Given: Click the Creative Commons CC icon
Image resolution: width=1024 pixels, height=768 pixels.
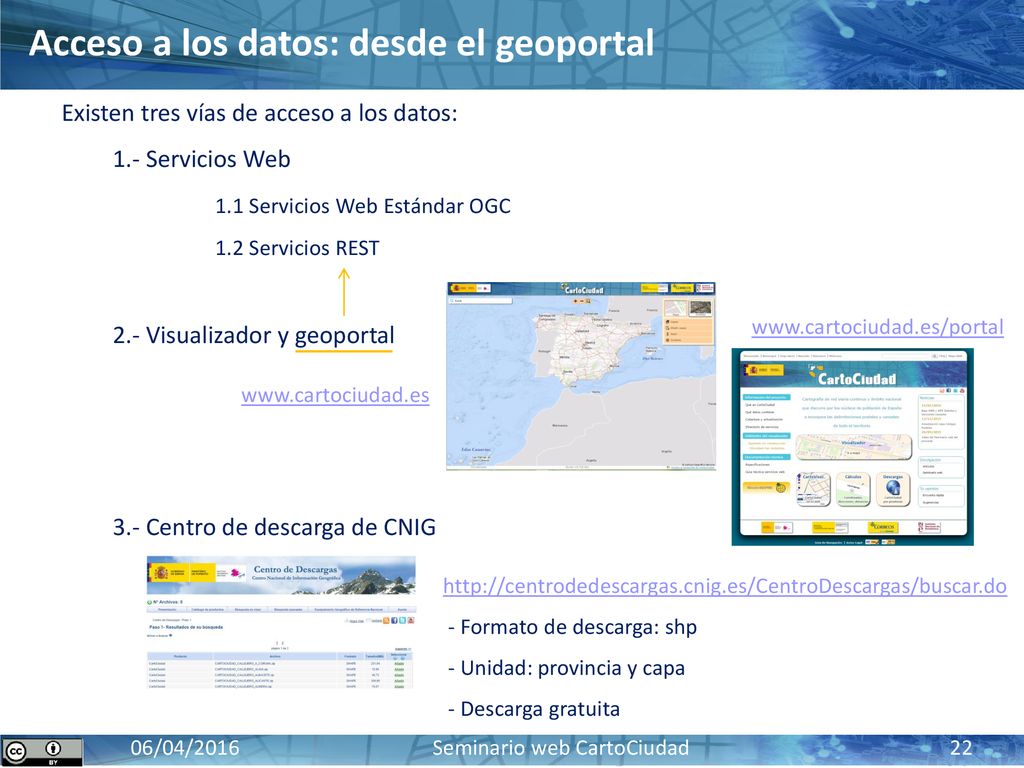Looking at the screenshot, I should tap(16, 752).
